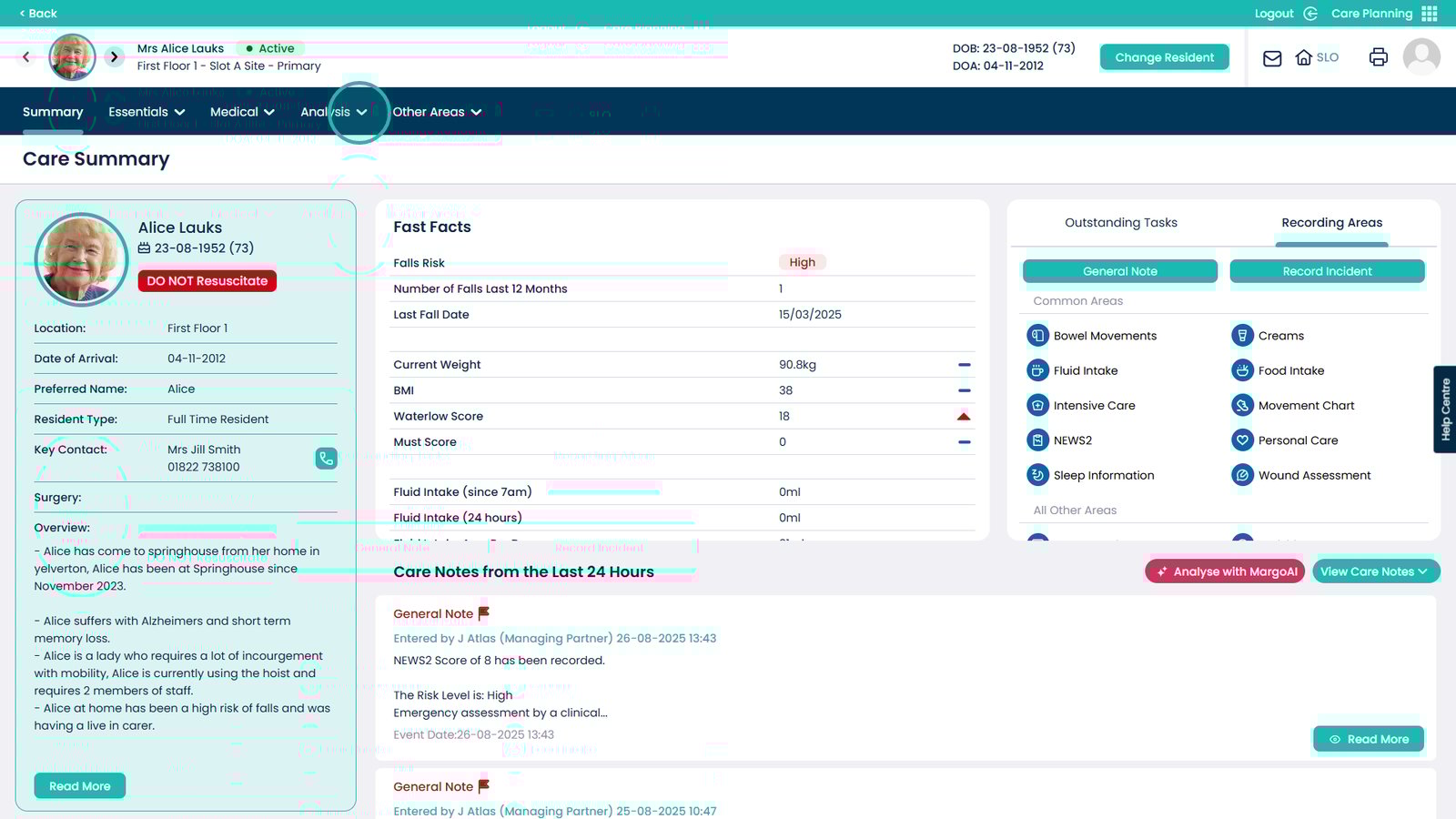Open Food Intake recording icon
1456x819 pixels.
coord(1242,370)
